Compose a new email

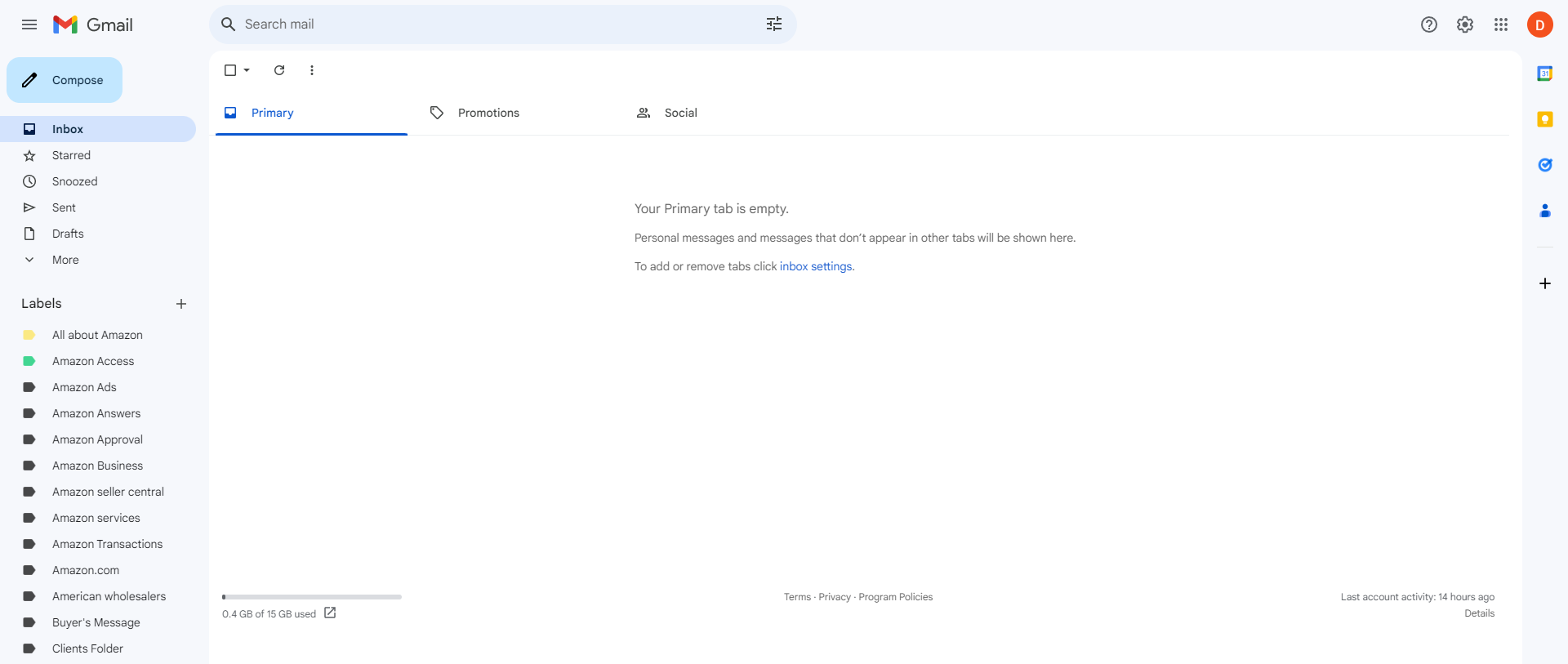(x=65, y=80)
